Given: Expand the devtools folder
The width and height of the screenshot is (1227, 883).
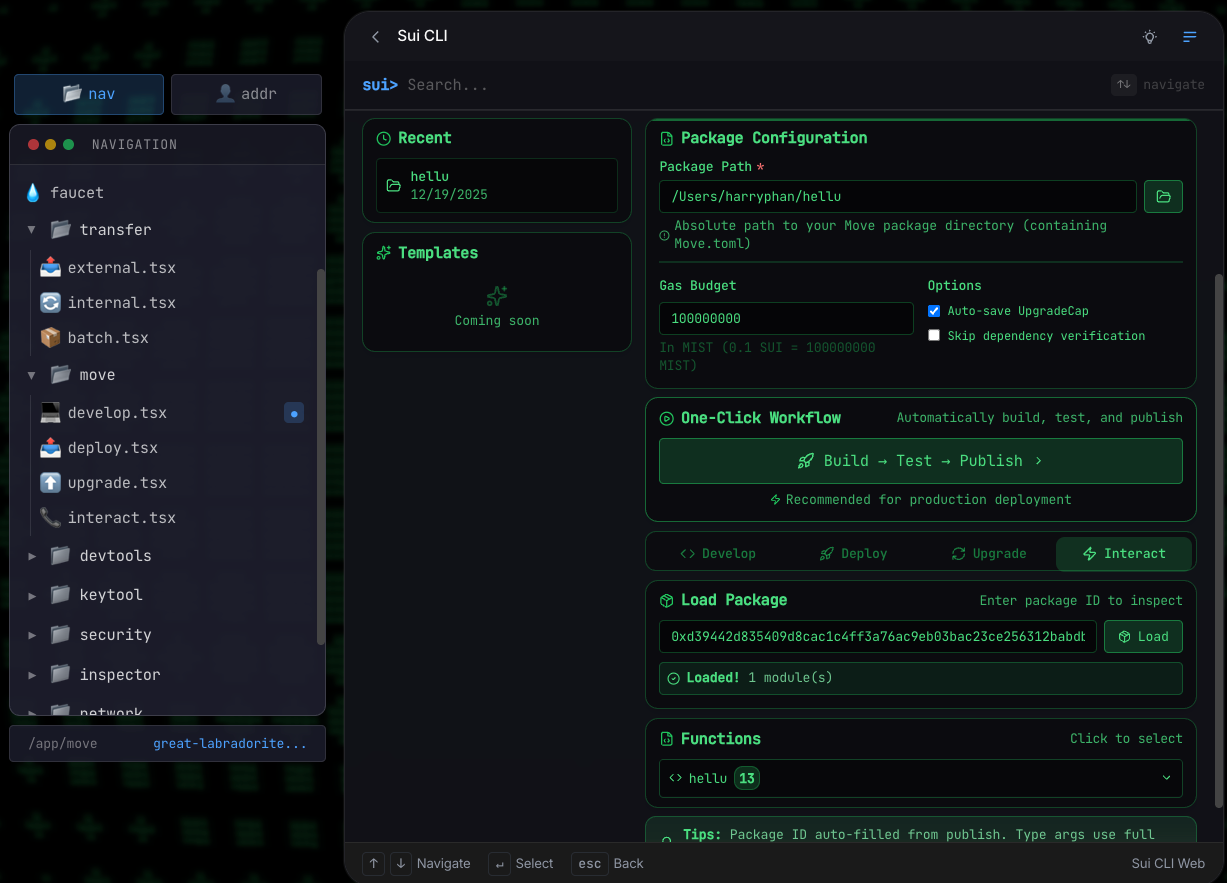Looking at the screenshot, I should click(x=31, y=555).
